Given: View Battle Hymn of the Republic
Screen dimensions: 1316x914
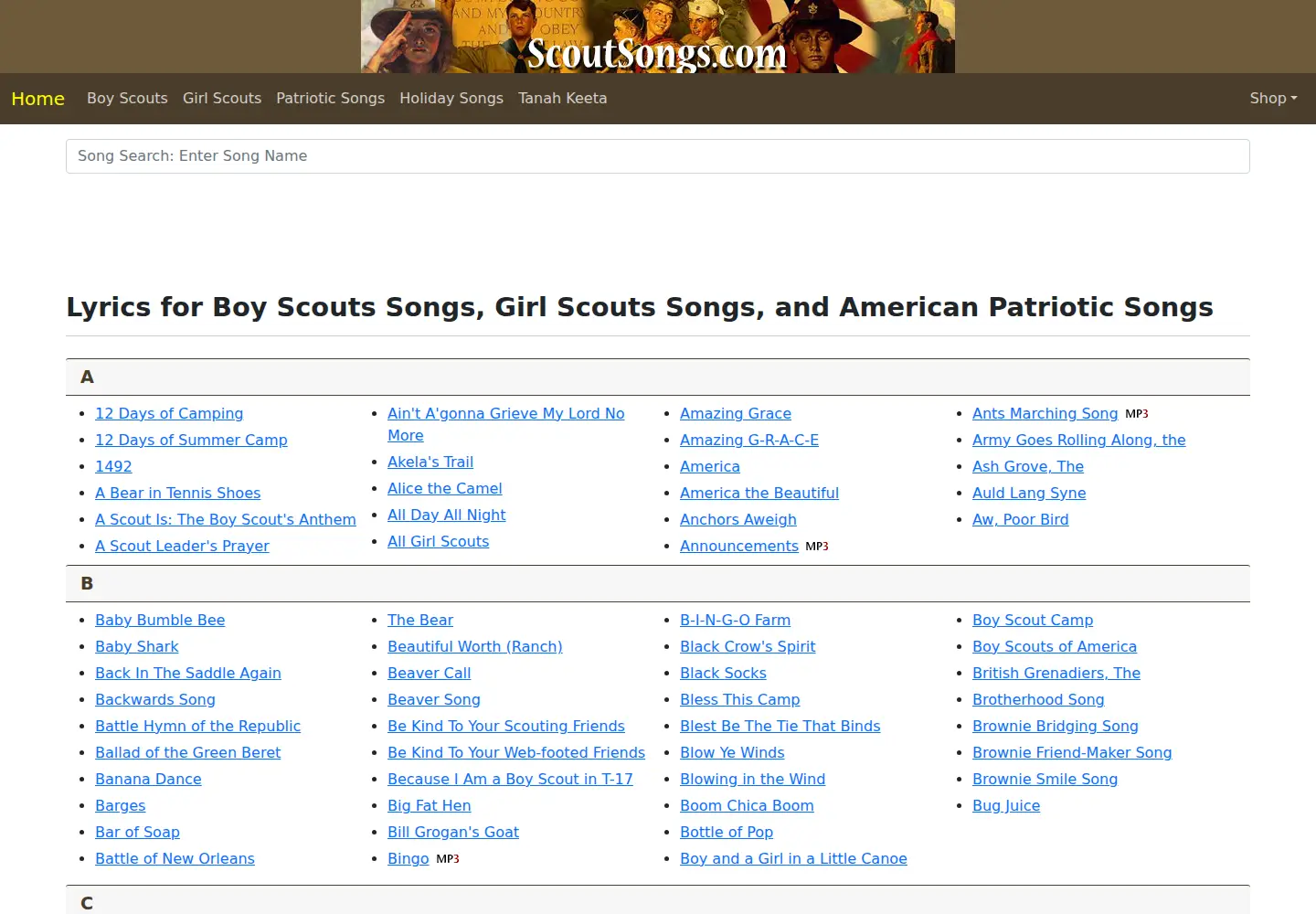Looking at the screenshot, I should pyautogui.click(x=197, y=727).
